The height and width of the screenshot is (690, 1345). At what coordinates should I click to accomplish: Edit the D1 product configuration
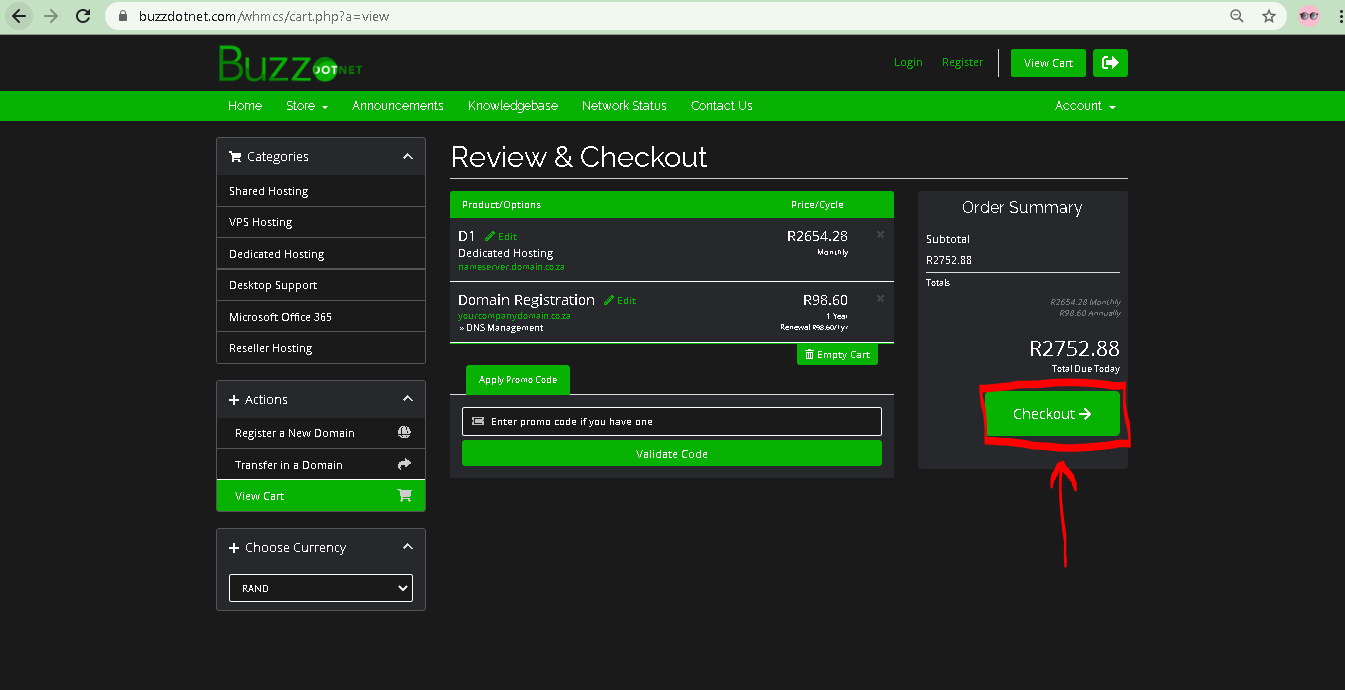501,237
